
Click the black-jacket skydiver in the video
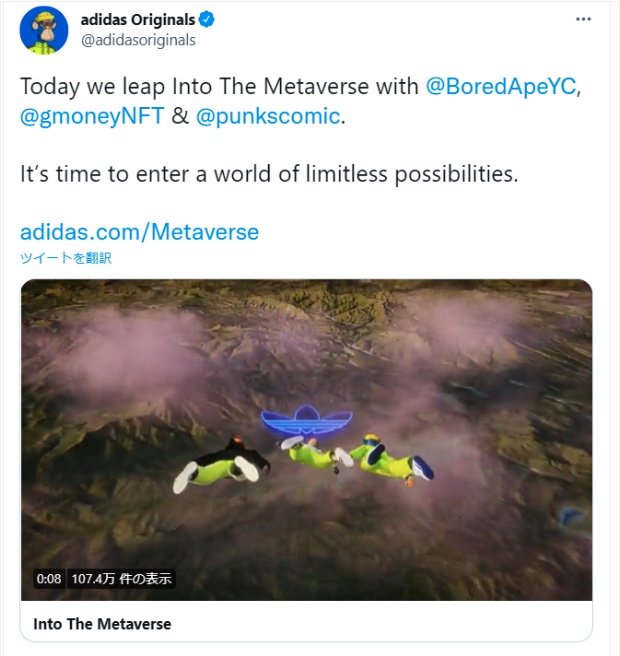click(221, 465)
